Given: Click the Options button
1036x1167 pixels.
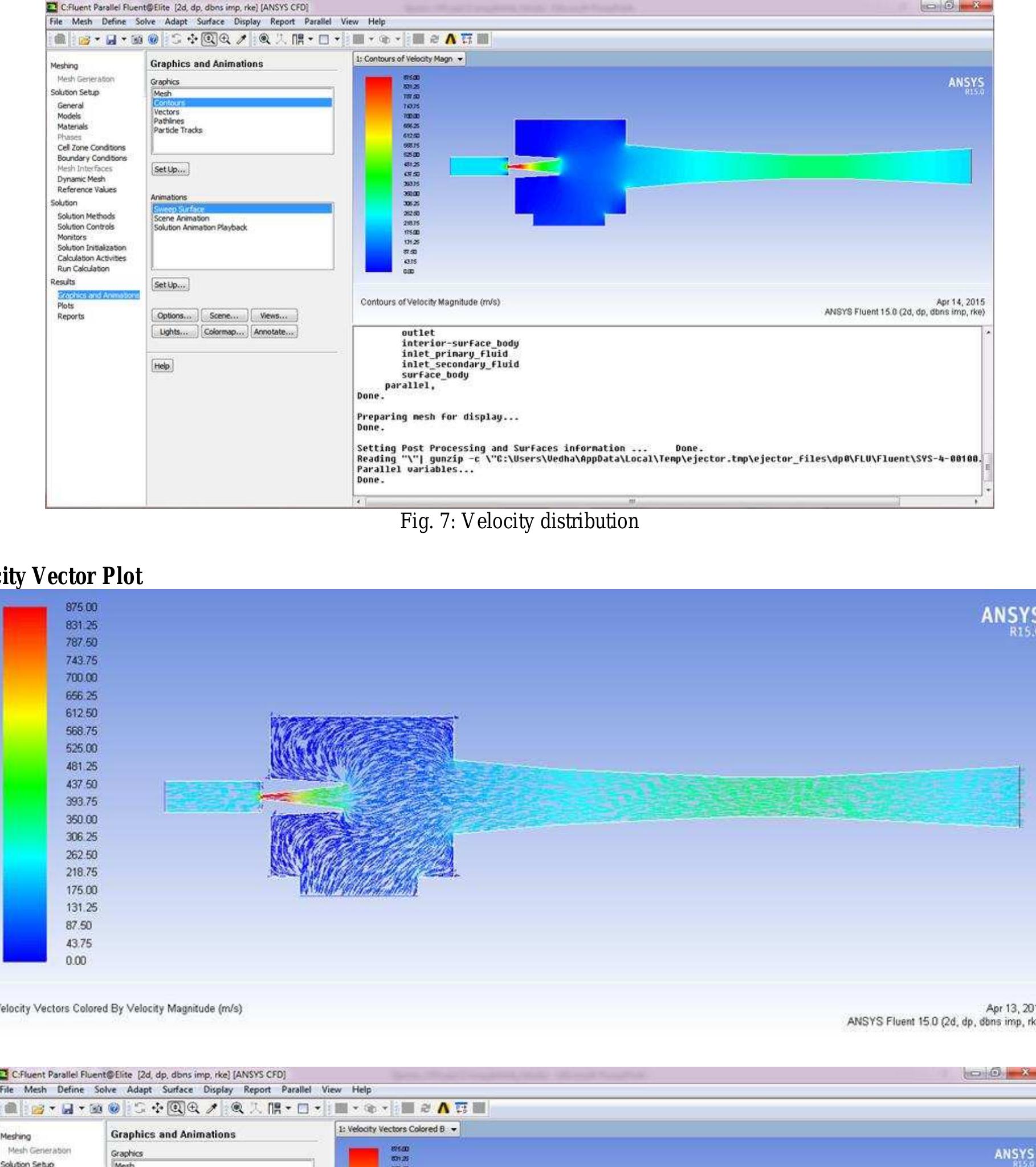Looking at the screenshot, I should click(x=175, y=316).
